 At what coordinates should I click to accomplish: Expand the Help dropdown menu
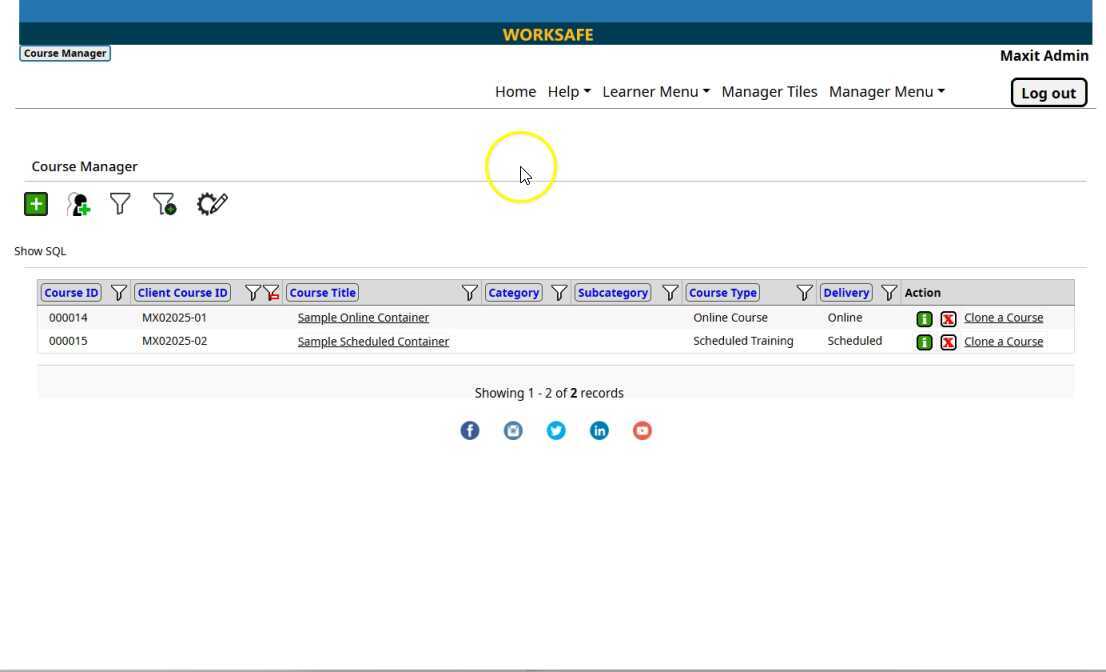569,92
